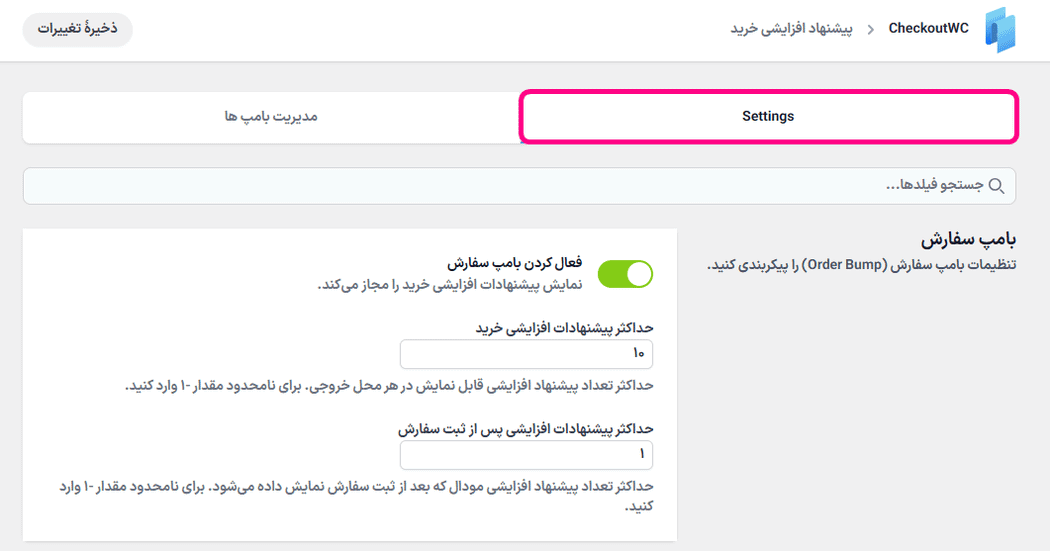Click the text نمایش پیشنهادات افزایشی خرید را مجاز می‌کند
This screenshot has width=1050, height=551.
click(450, 285)
